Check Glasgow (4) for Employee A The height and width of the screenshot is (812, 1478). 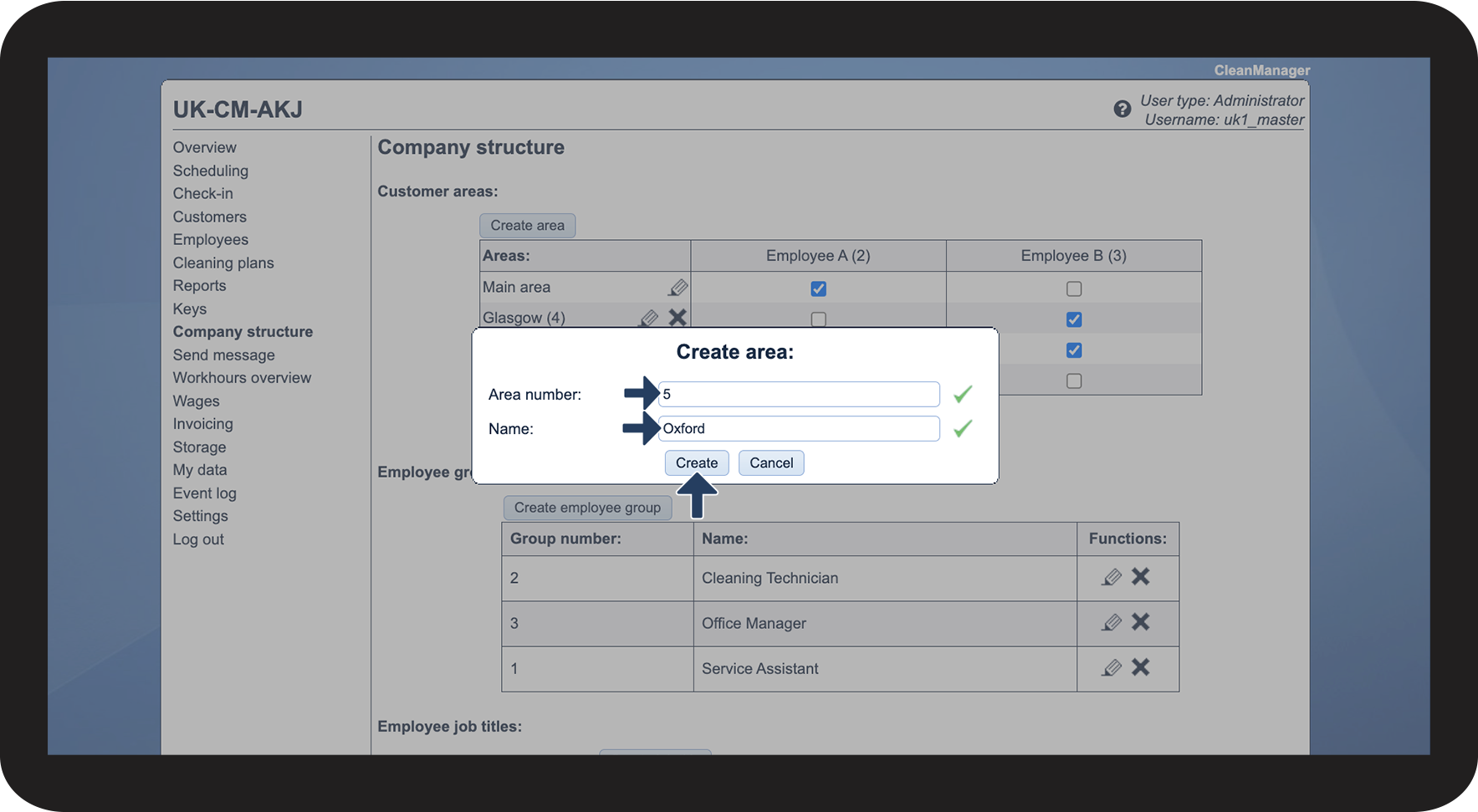[818, 319]
